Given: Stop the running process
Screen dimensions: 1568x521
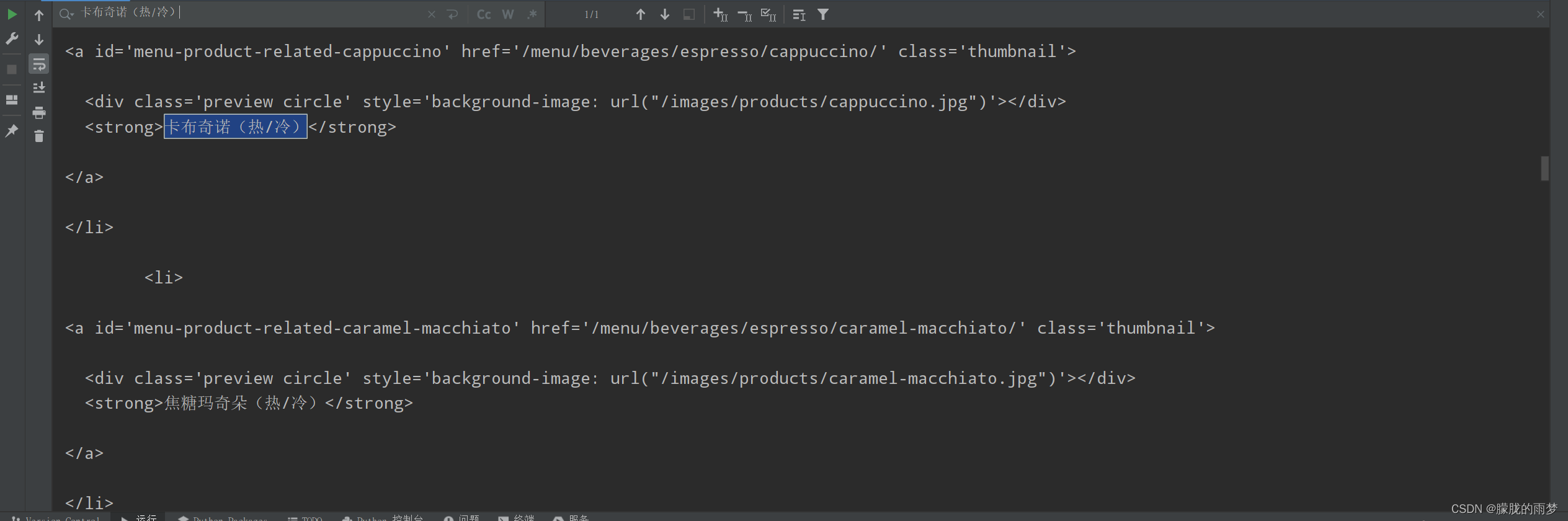Looking at the screenshot, I should click(12, 69).
